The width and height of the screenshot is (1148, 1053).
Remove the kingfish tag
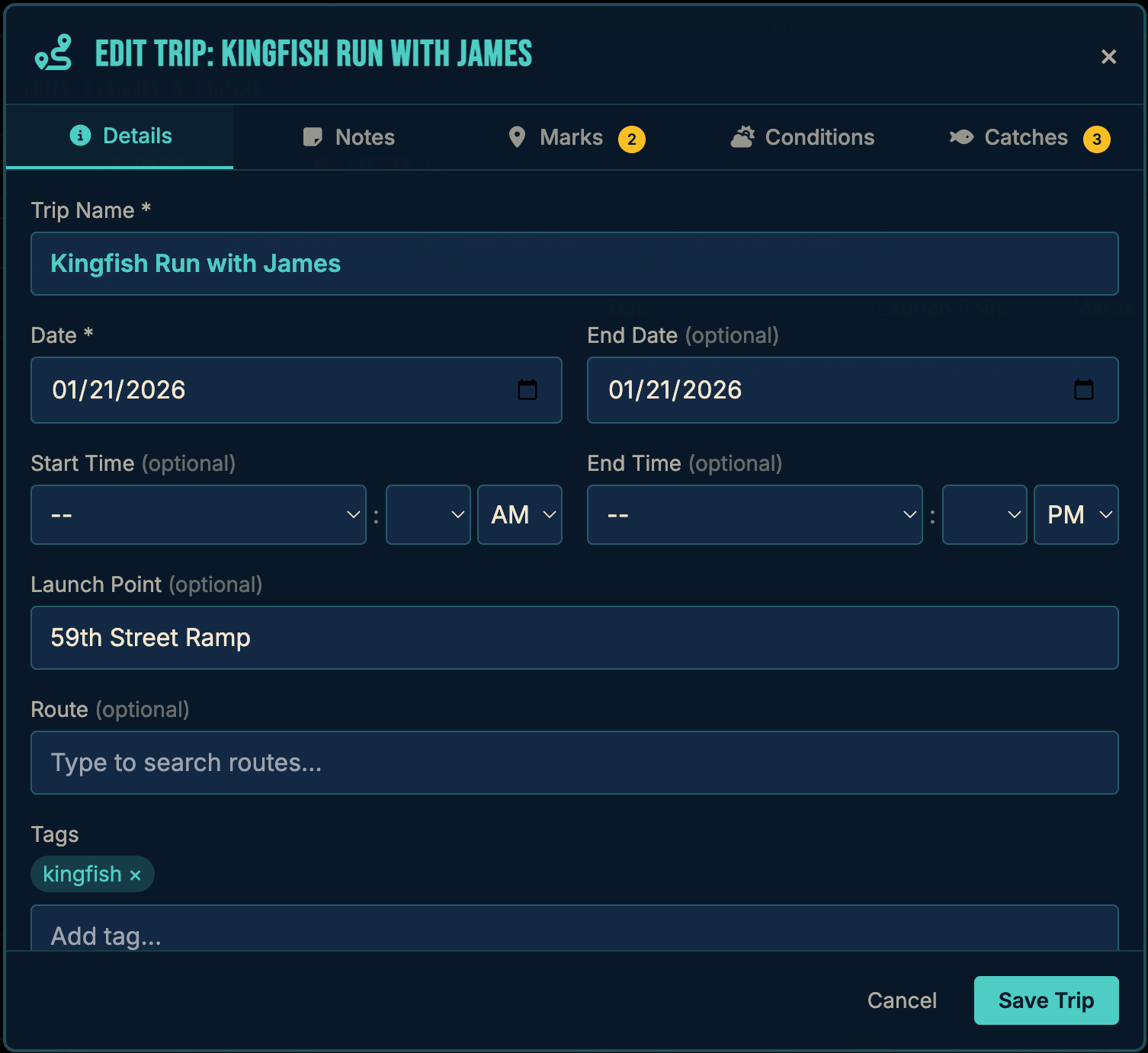pyautogui.click(x=136, y=875)
